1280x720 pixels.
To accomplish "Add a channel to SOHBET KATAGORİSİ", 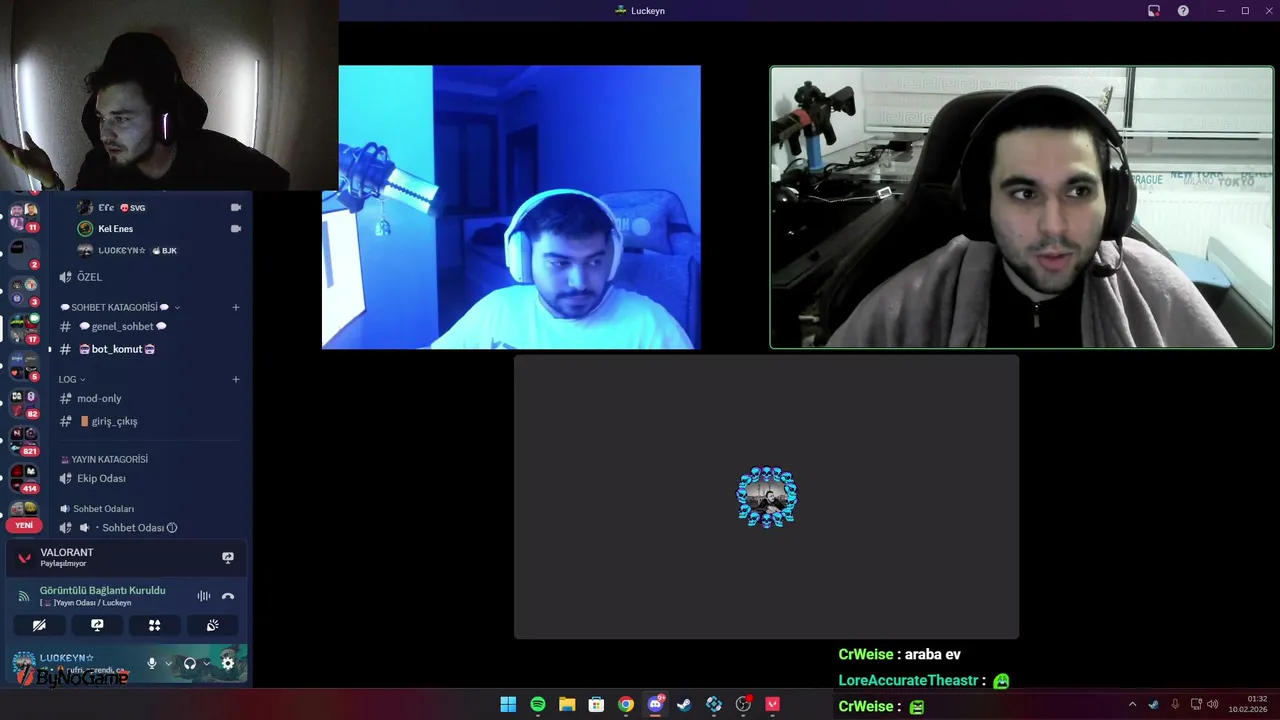I will point(236,307).
